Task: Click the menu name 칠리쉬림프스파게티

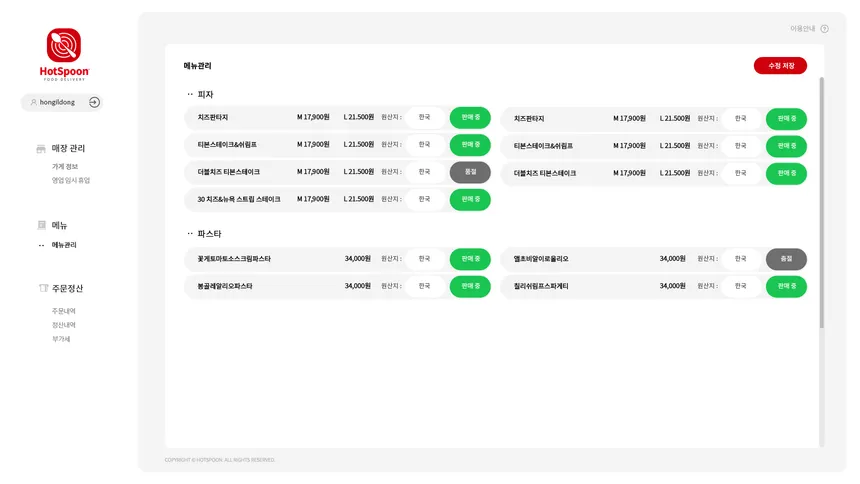Action: (x=541, y=286)
